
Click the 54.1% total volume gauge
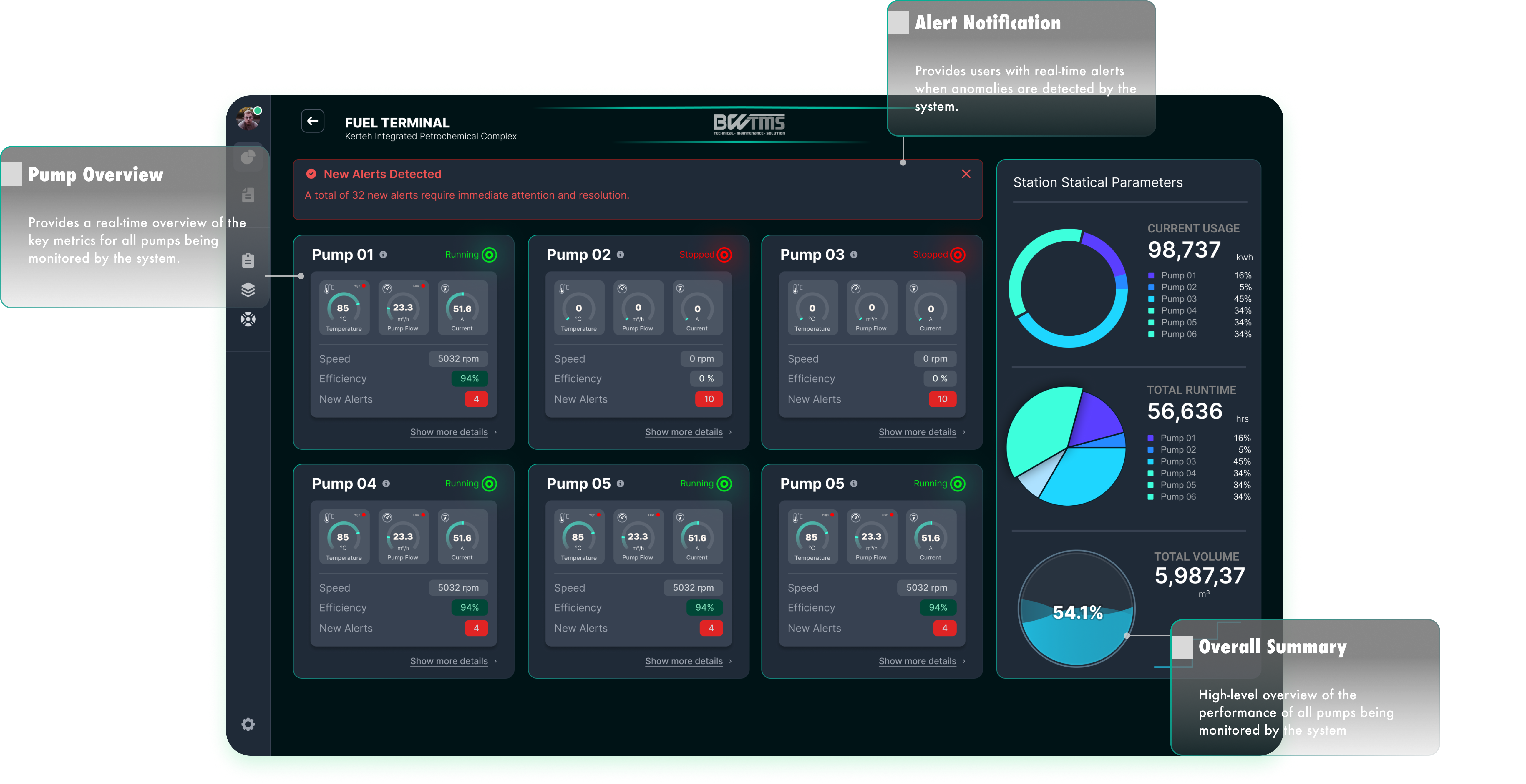click(1077, 610)
